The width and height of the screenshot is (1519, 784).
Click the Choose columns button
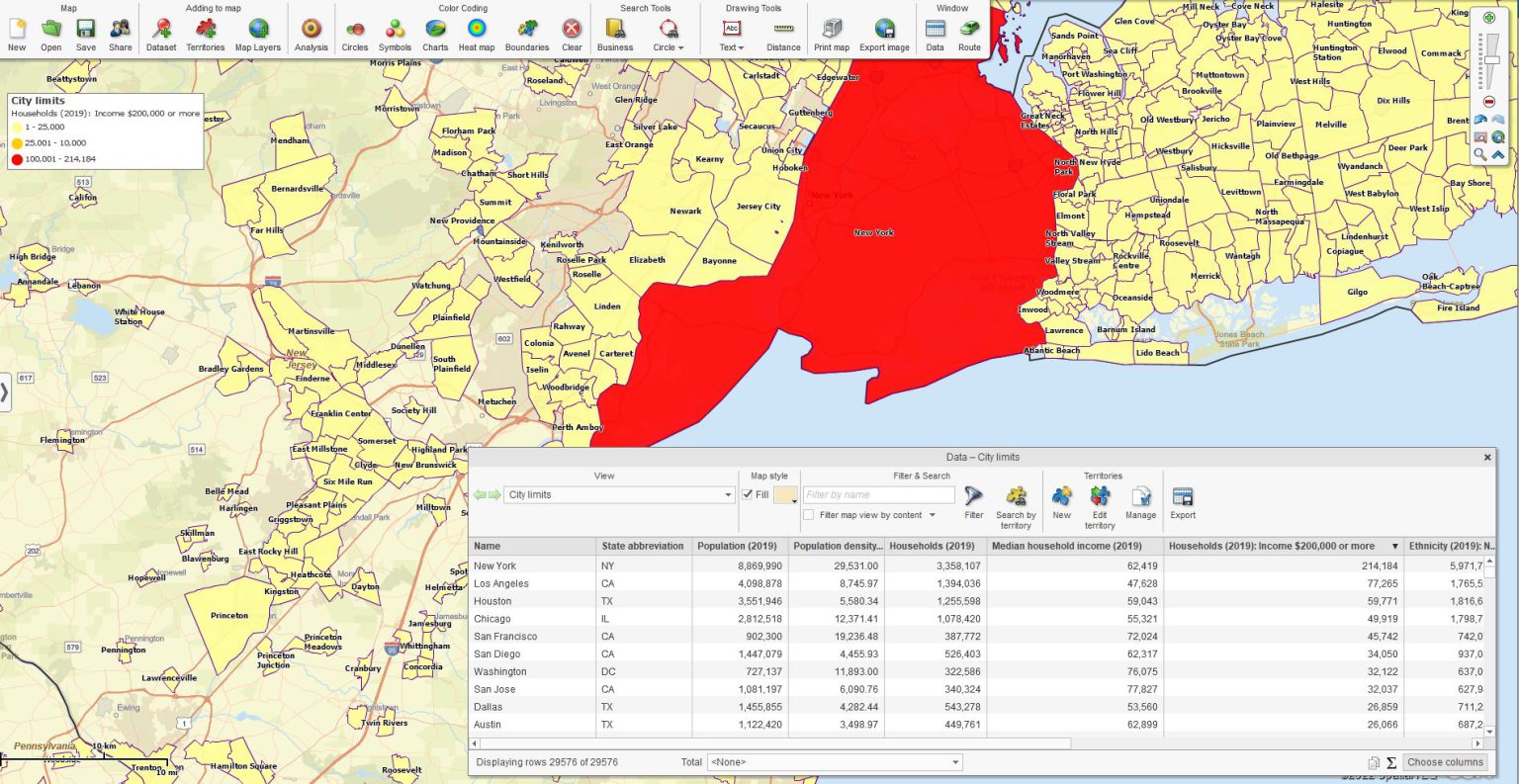point(1445,762)
